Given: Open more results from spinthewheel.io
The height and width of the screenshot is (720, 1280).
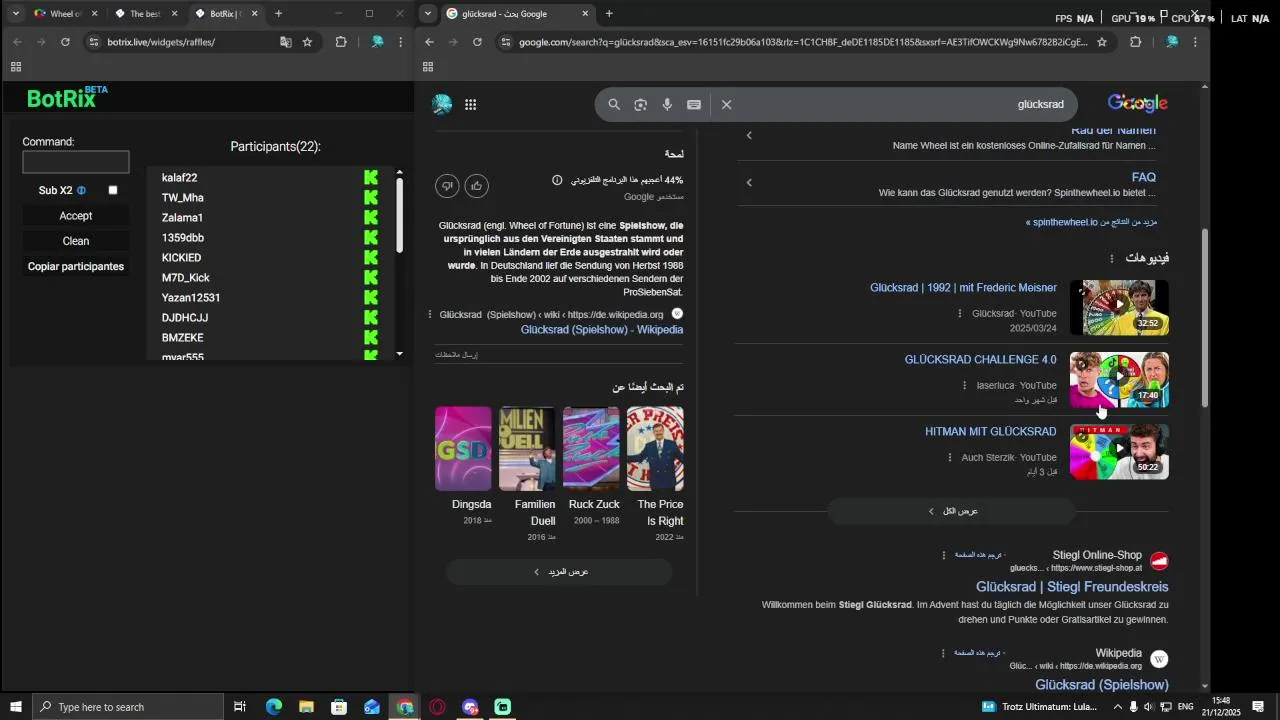Looking at the screenshot, I should tap(1091, 222).
